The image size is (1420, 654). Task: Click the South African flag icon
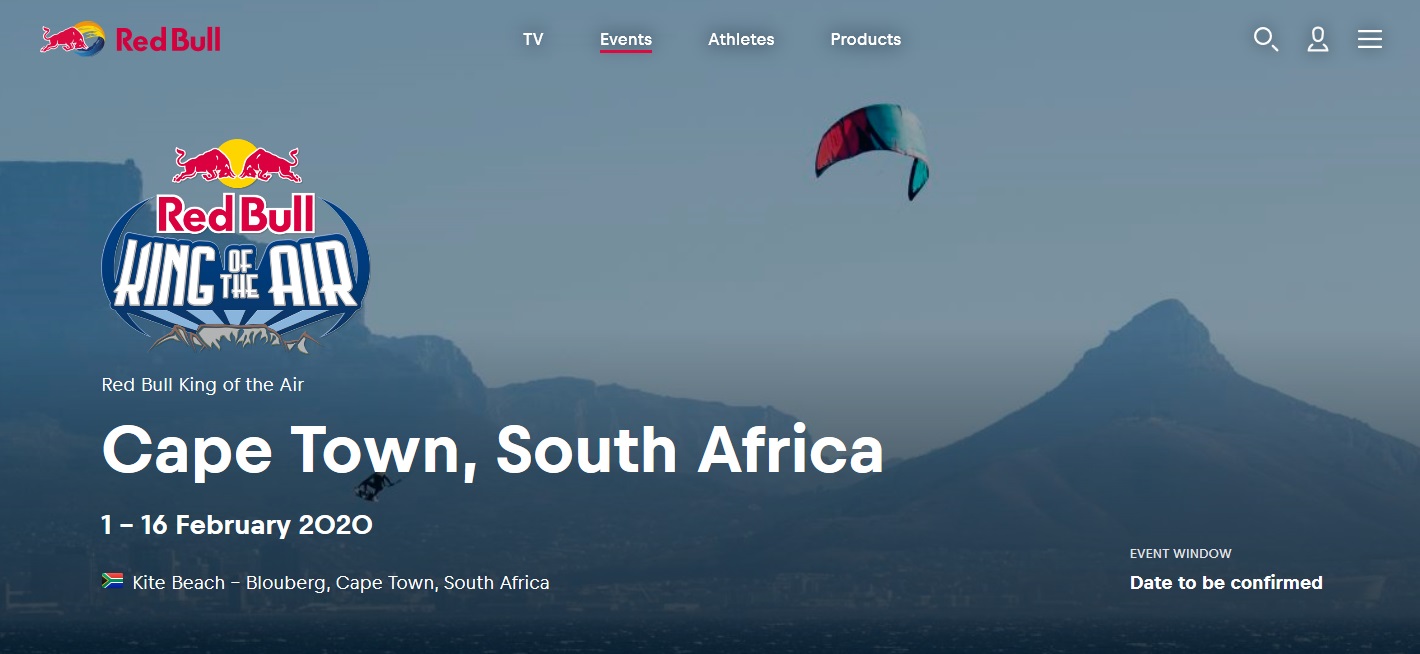tap(112, 581)
